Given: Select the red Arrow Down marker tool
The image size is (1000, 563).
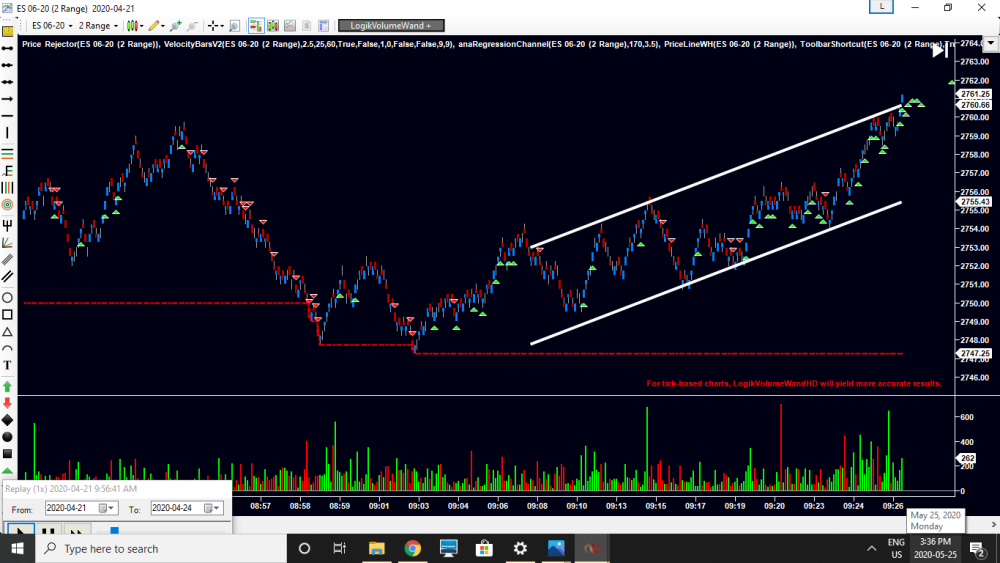Looking at the screenshot, I should tap(7, 402).
